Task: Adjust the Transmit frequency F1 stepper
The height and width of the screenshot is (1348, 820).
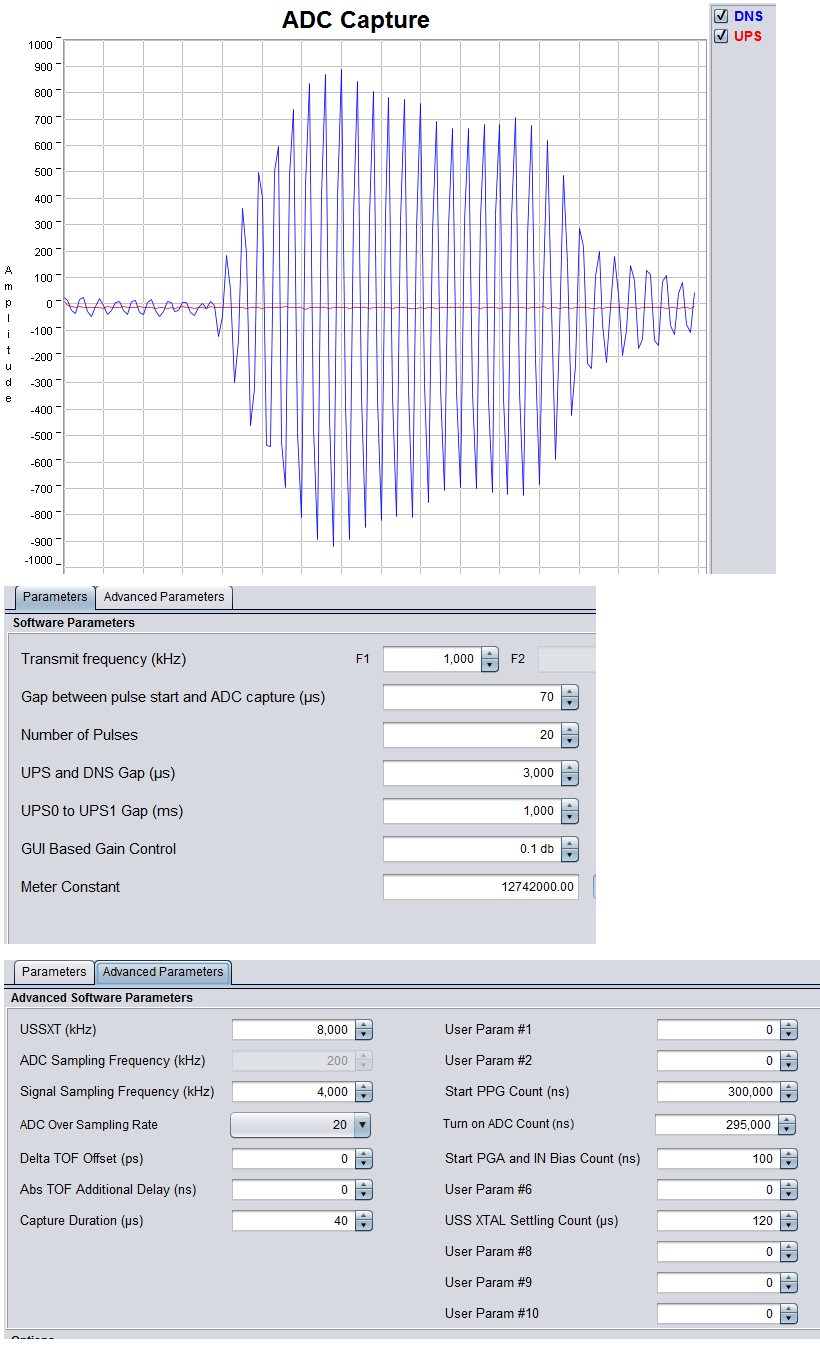Action: [489, 659]
